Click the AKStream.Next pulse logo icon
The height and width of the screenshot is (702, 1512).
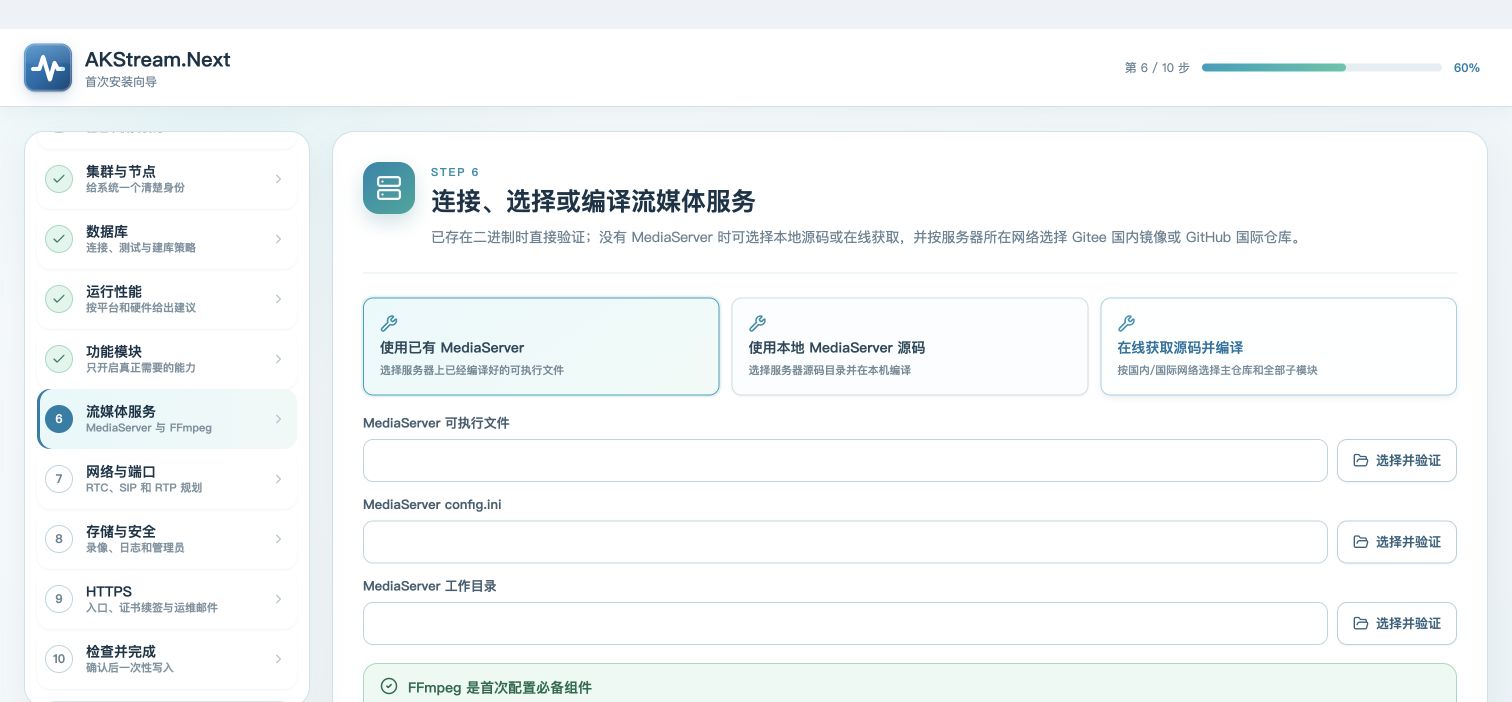(48, 67)
